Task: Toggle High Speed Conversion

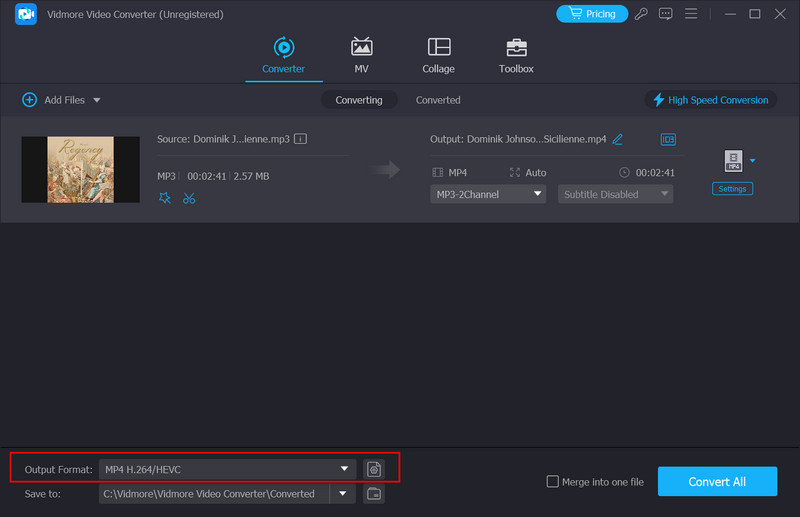Action: tap(710, 100)
